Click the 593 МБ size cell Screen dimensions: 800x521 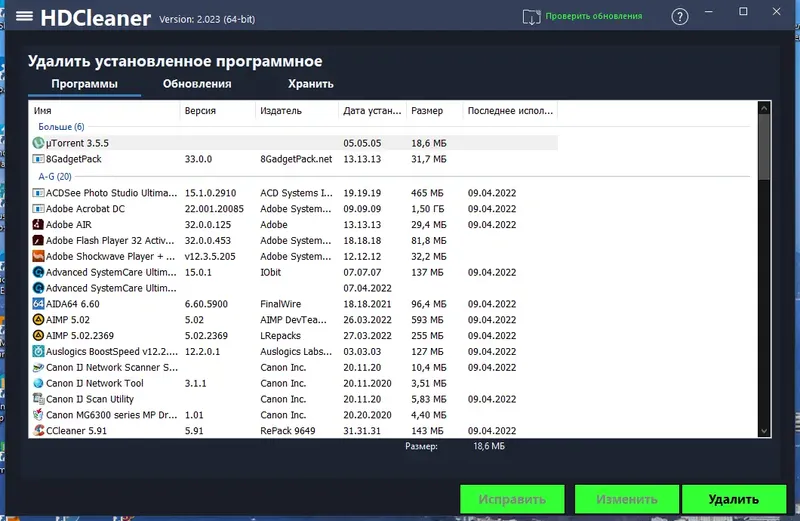(x=427, y=319)
